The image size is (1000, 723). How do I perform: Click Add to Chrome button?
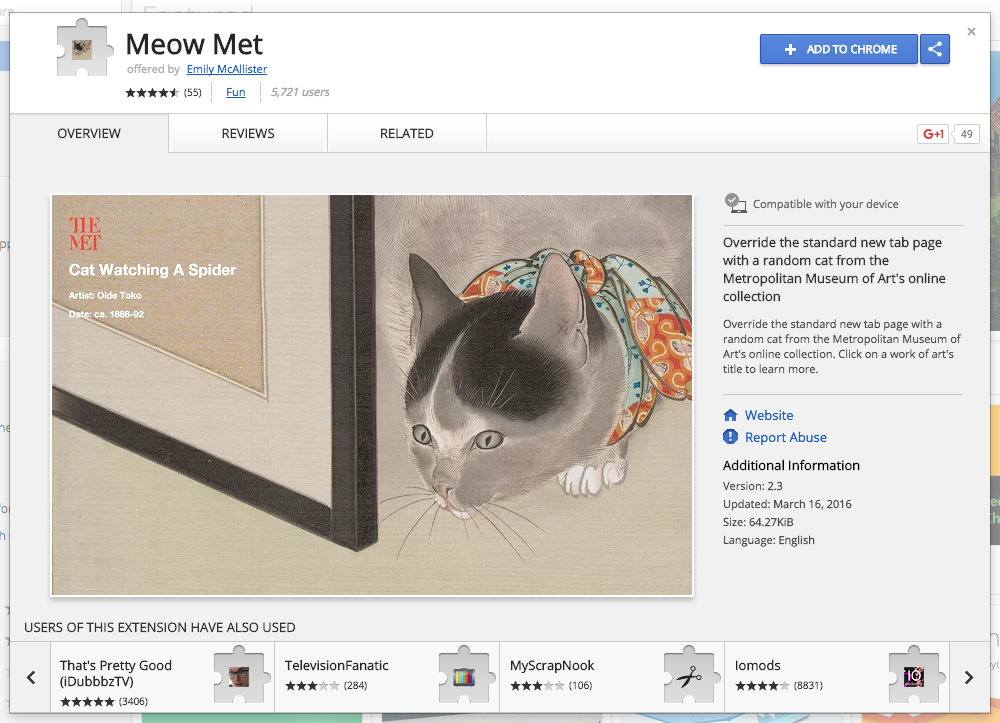pos(839,49)
